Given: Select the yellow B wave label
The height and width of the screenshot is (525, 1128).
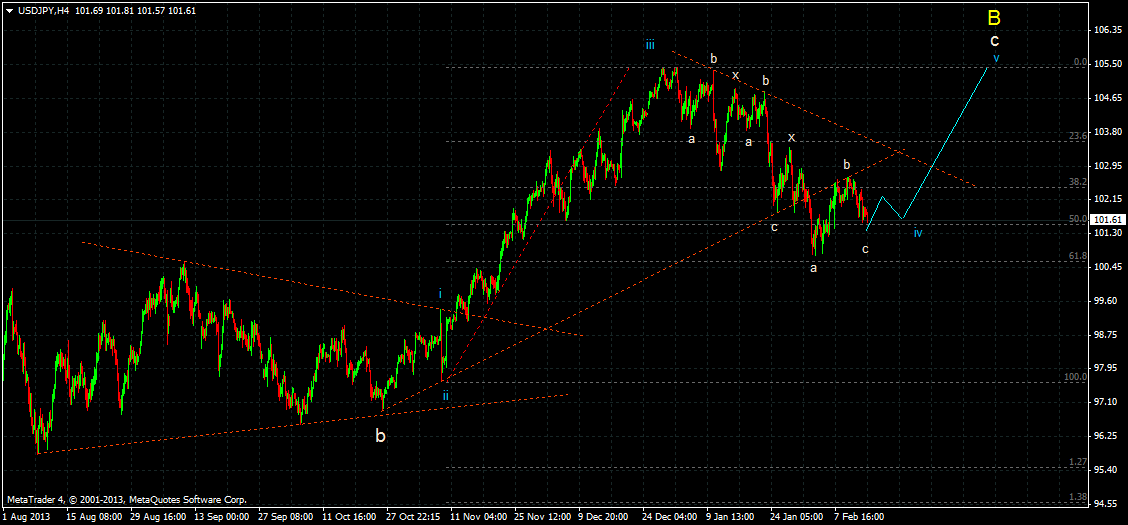Looking at the screenshot, I should [x=994, y=17].
